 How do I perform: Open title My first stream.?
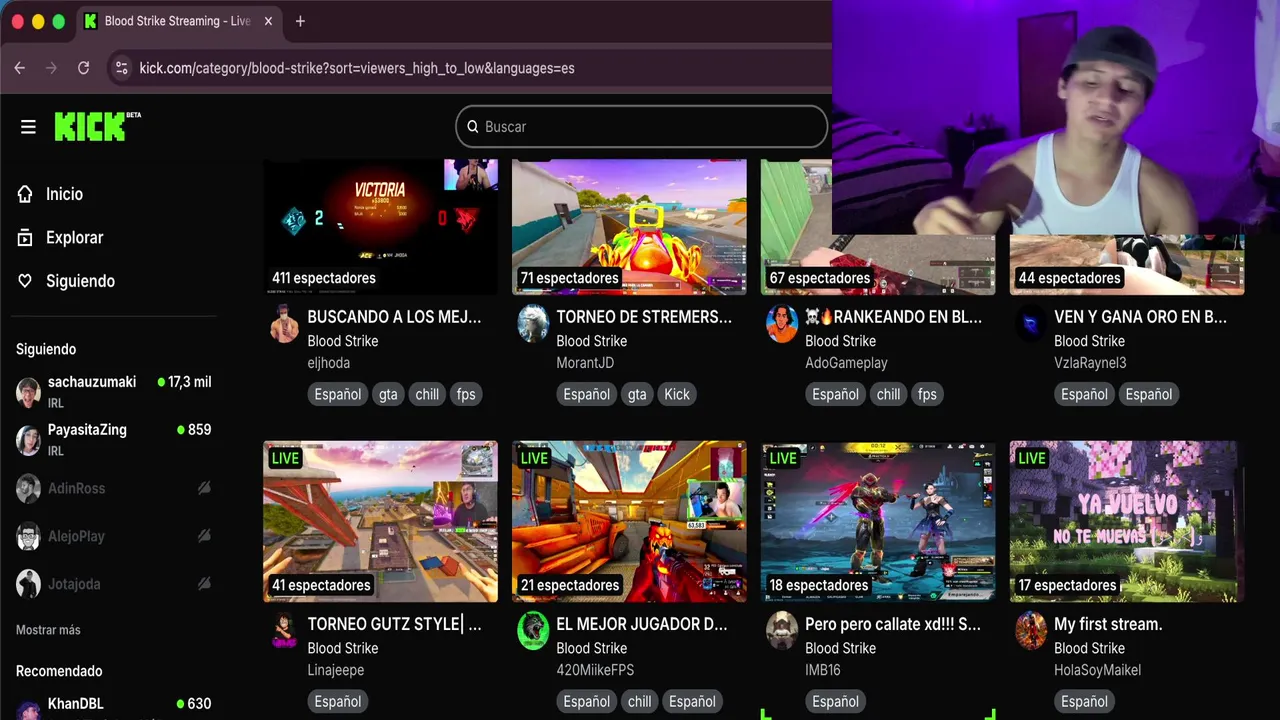coord(1108,624)
